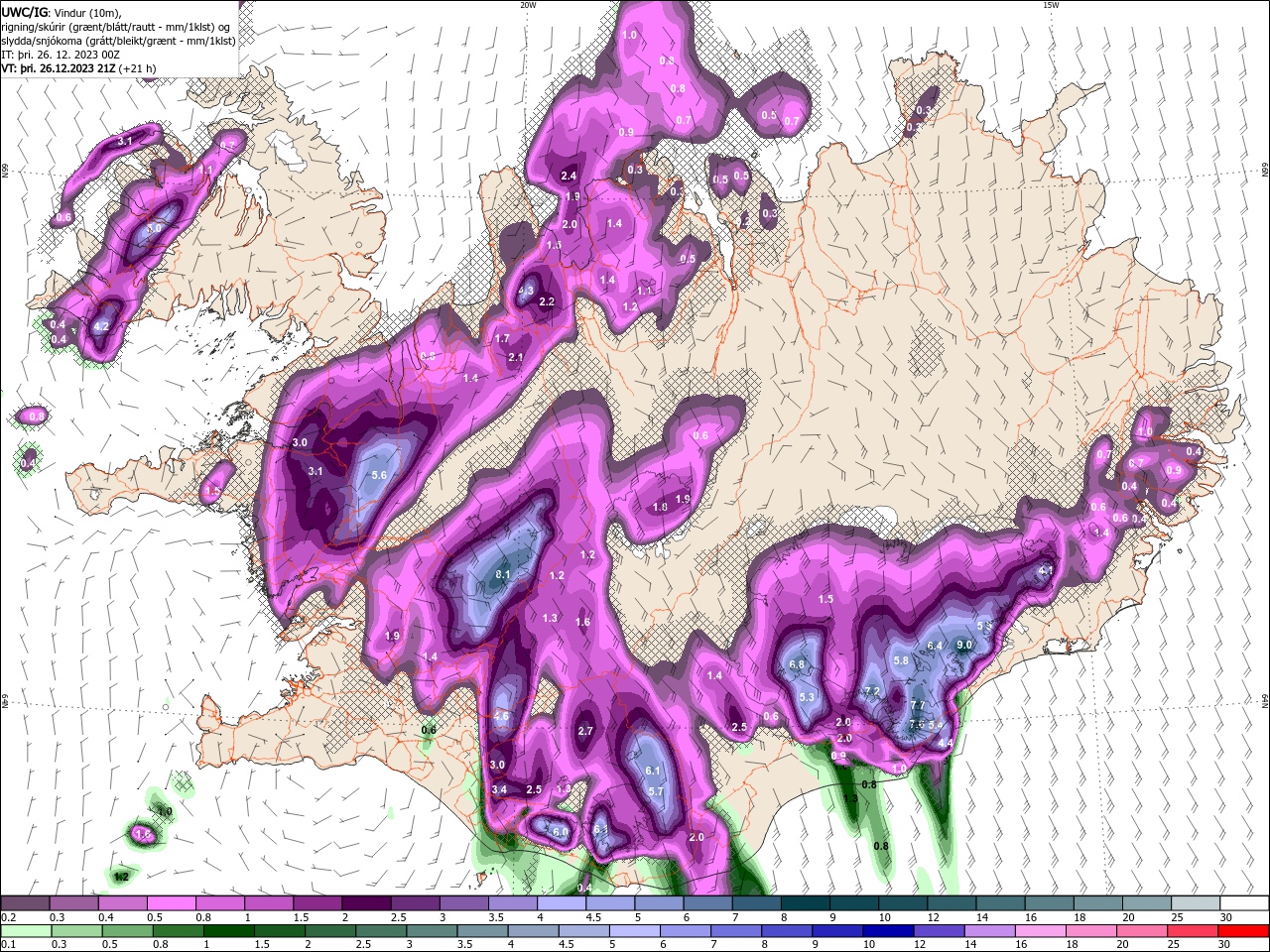Click the 0.2 label in upper legend
Image resolution: width=1270 pixels, height=952 pixels.
(8, 917)
